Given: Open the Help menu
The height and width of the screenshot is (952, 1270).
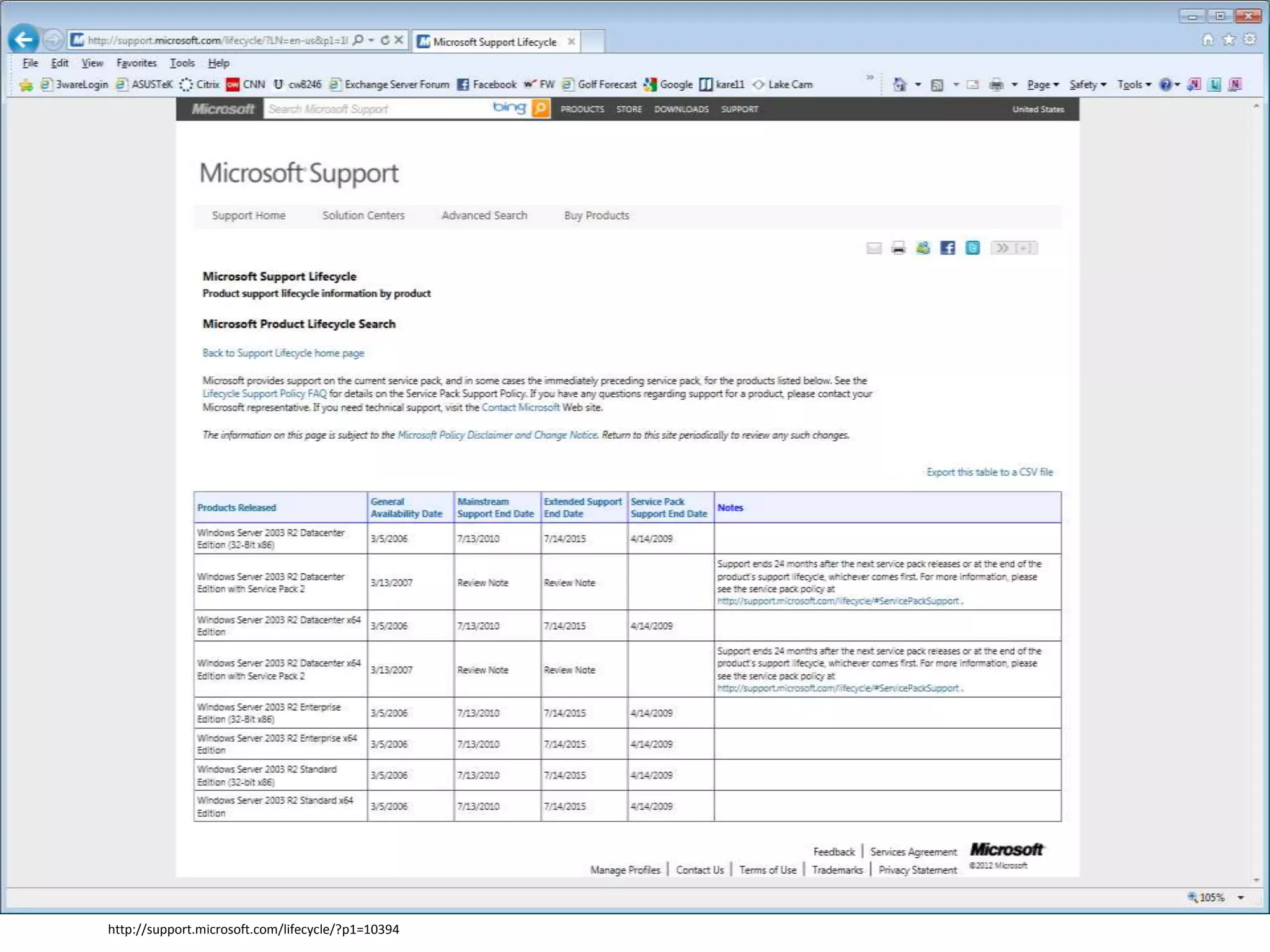Looking at the screenshot, I should (218, 63).
